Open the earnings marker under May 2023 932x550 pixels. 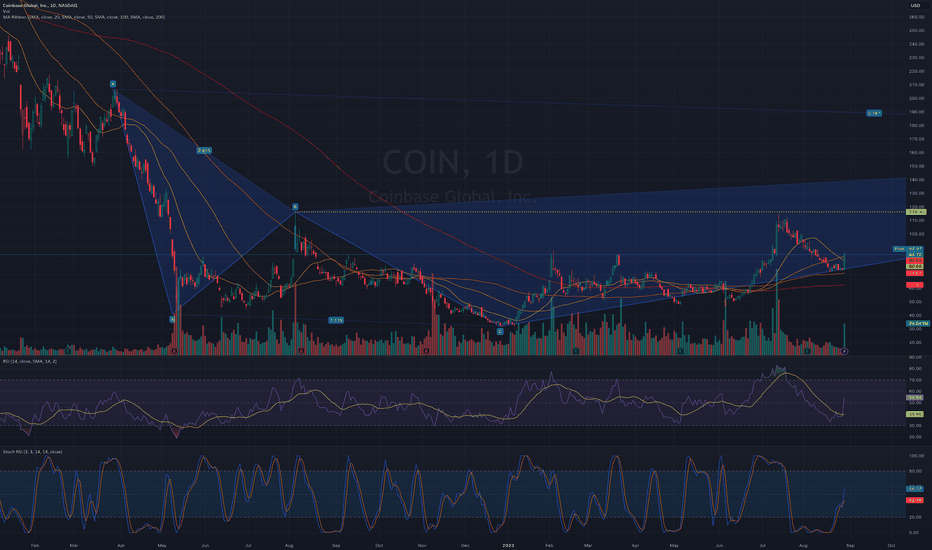[x=681, y=351]
